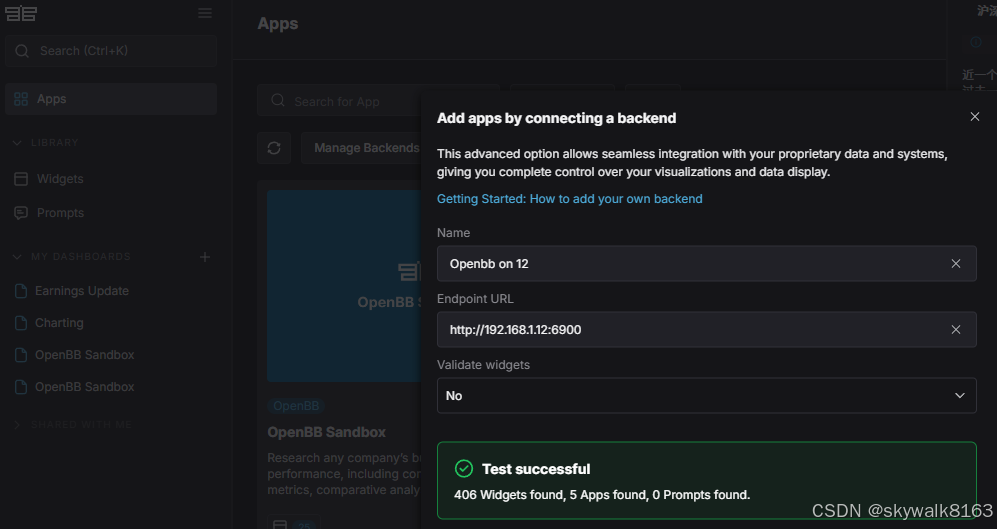Screen dimensions: 997x529
Task: Focus the Search (Ctrl+K) field
Action: click(x=111, y=51)
